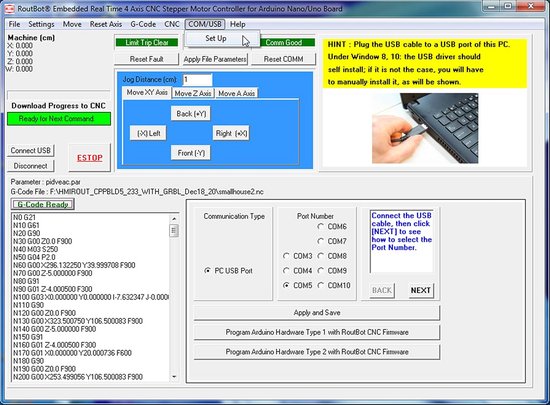Select G-code line N50 G04 P2.0
Viewport: 550px width, 405px height.
(34, 257)
